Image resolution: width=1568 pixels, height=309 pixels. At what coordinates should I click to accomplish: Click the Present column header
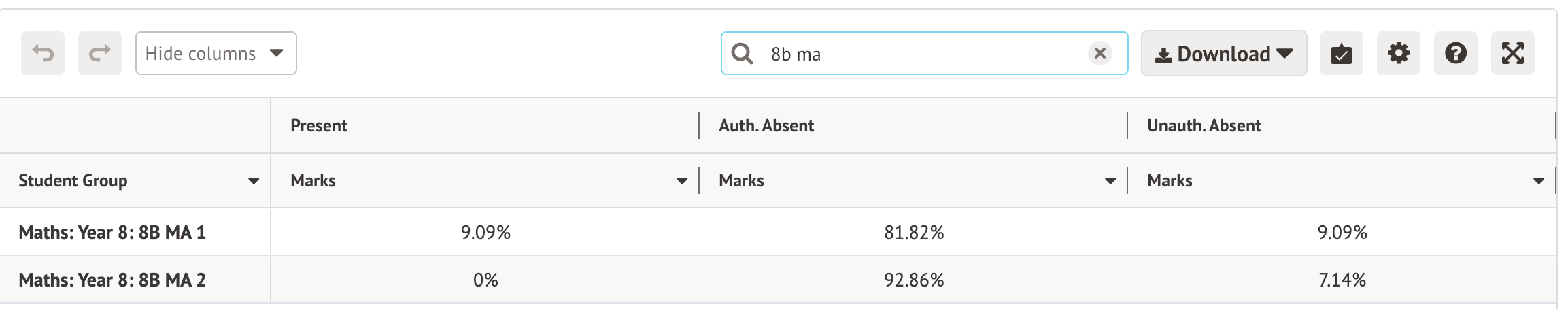pyautogui.click(x=319, y=126)
